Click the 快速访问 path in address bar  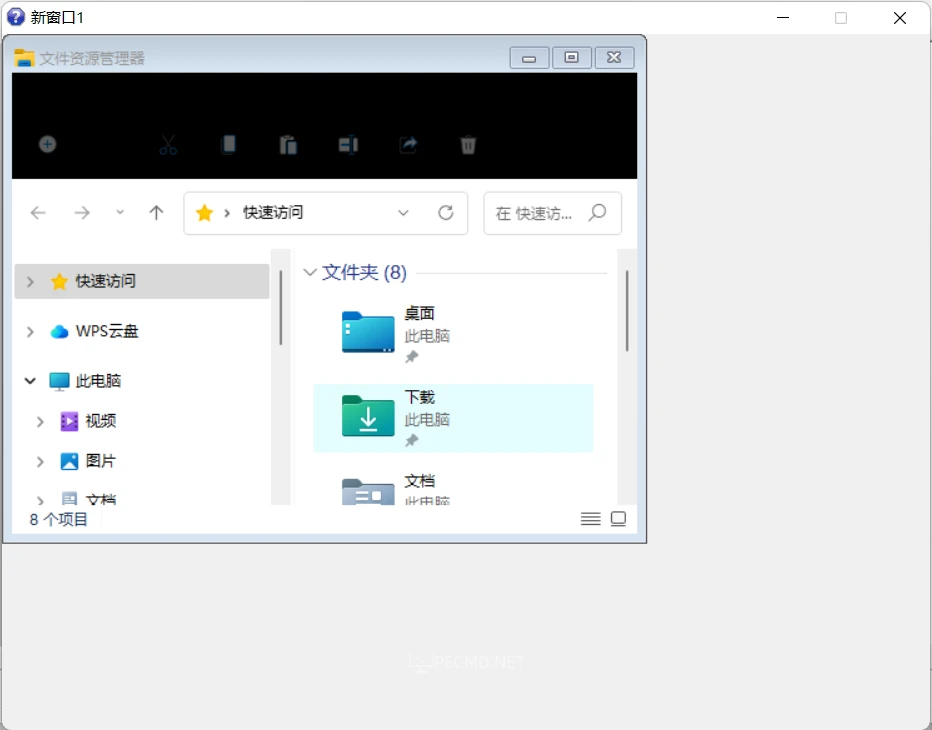[273, 212]
